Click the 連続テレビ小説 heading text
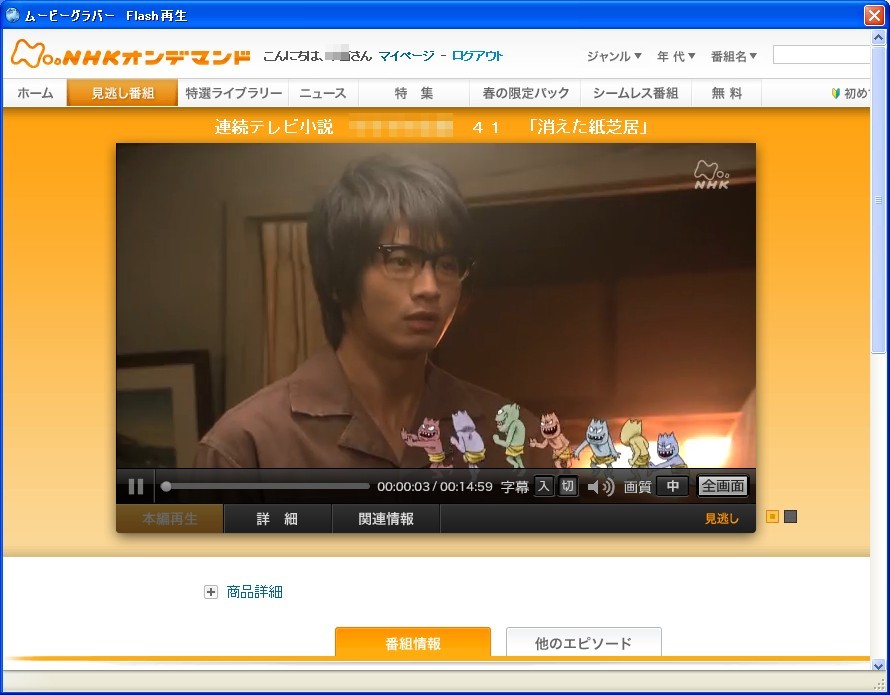 tap(274, 126)
